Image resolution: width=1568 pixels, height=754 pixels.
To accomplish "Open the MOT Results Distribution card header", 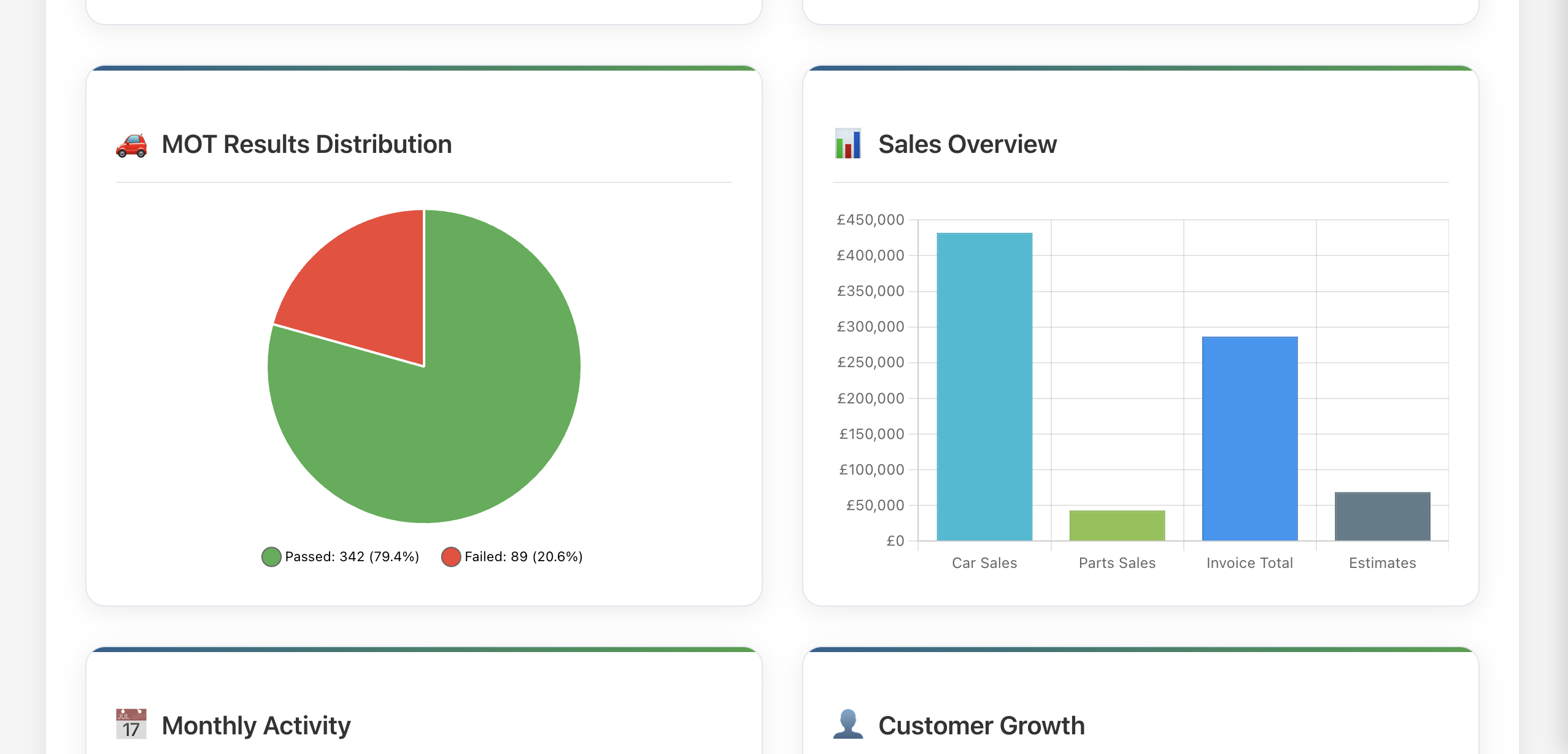I will [307, 144].
